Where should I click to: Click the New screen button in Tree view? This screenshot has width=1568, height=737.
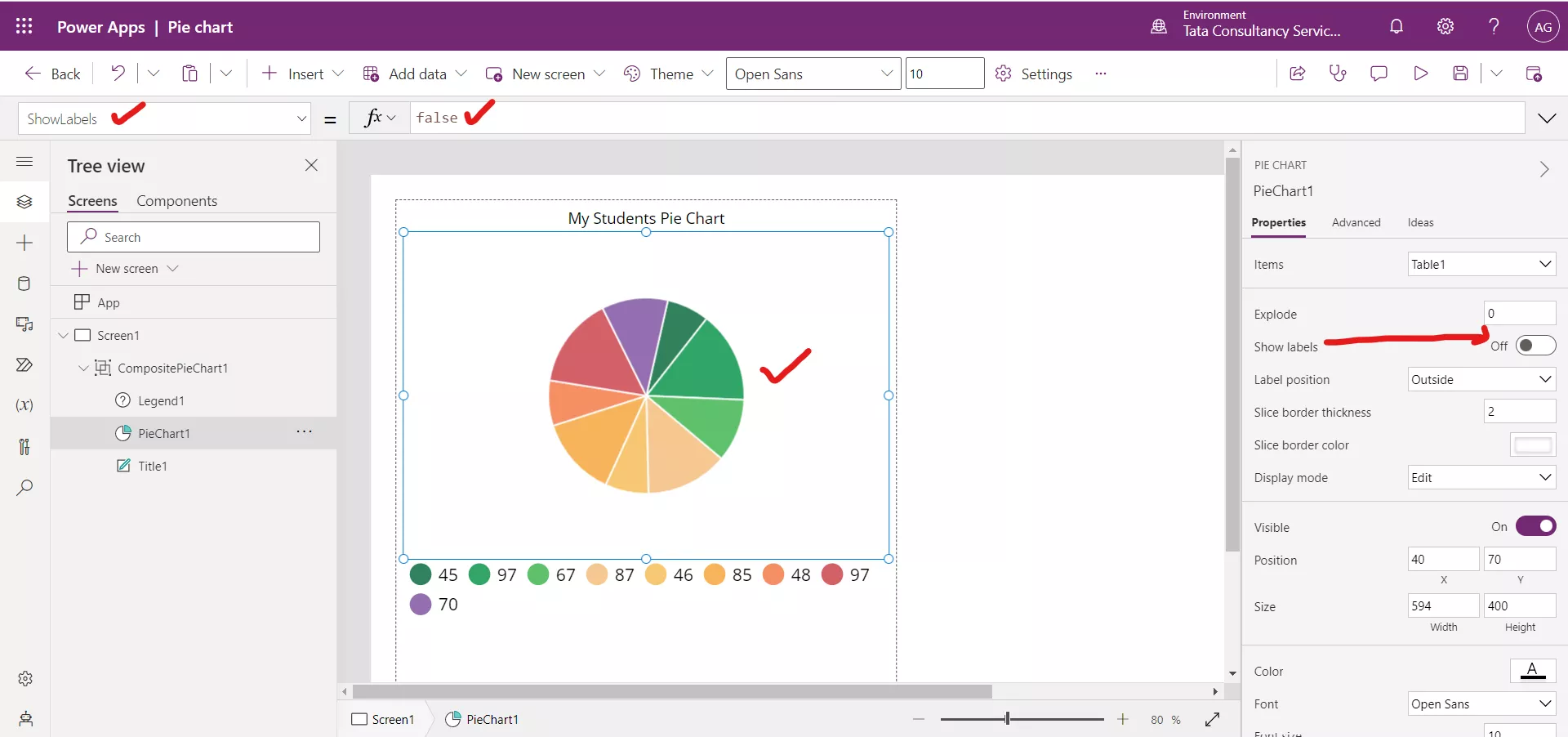[x=126, y=268]
